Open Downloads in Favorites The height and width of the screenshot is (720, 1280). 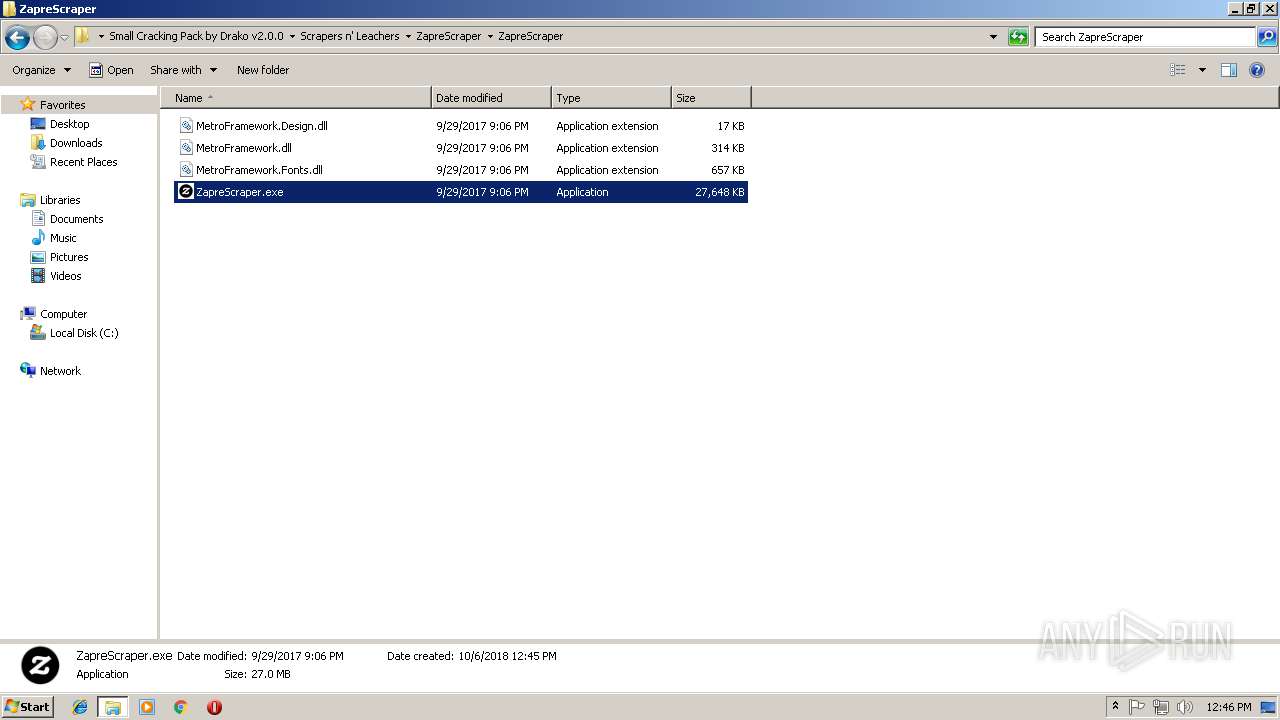coord(76,143)
